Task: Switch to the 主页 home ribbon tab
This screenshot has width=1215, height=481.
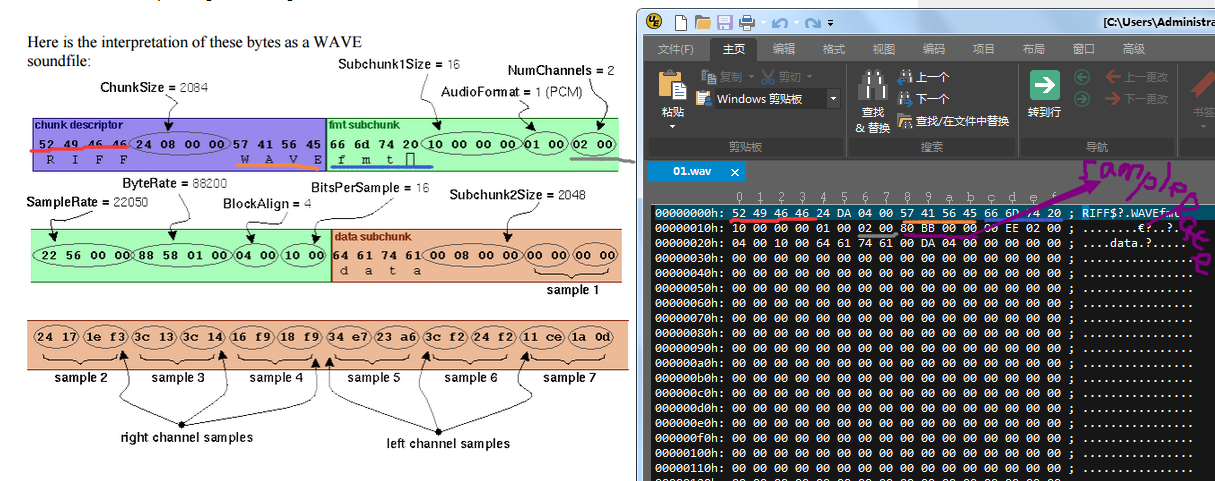Action: (733, 49)
